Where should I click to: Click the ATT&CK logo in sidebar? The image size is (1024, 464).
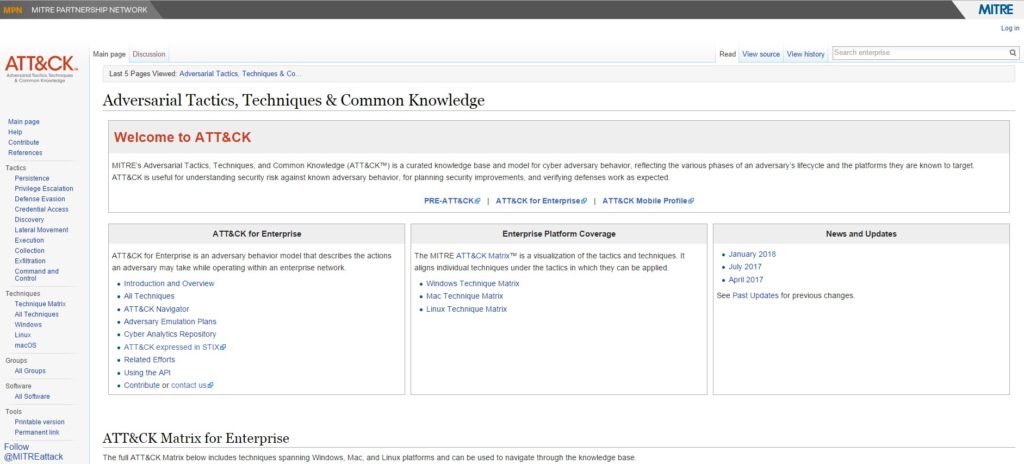pyautogui.click(x=41, y=68)
